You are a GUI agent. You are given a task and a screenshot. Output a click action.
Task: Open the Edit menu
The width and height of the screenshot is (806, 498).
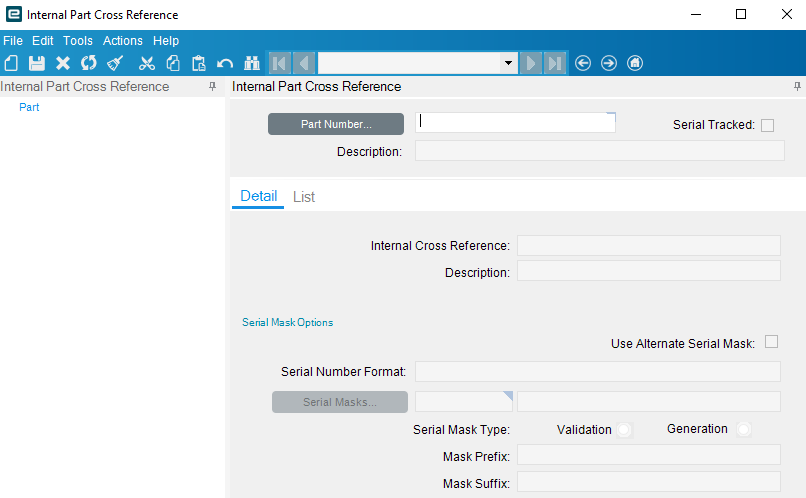pos(43,41)
